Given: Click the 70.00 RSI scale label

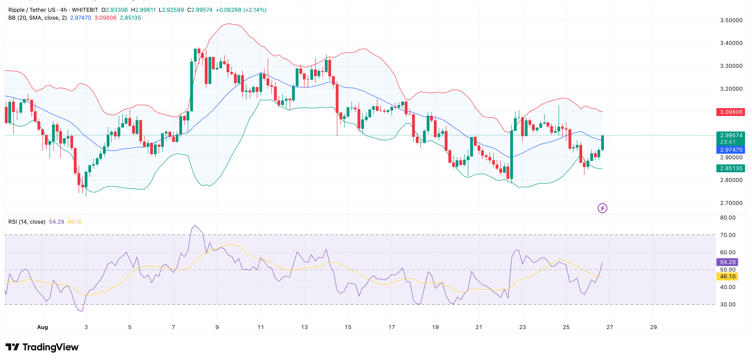Looking at the screenshot, I should [x=728, y=235].
